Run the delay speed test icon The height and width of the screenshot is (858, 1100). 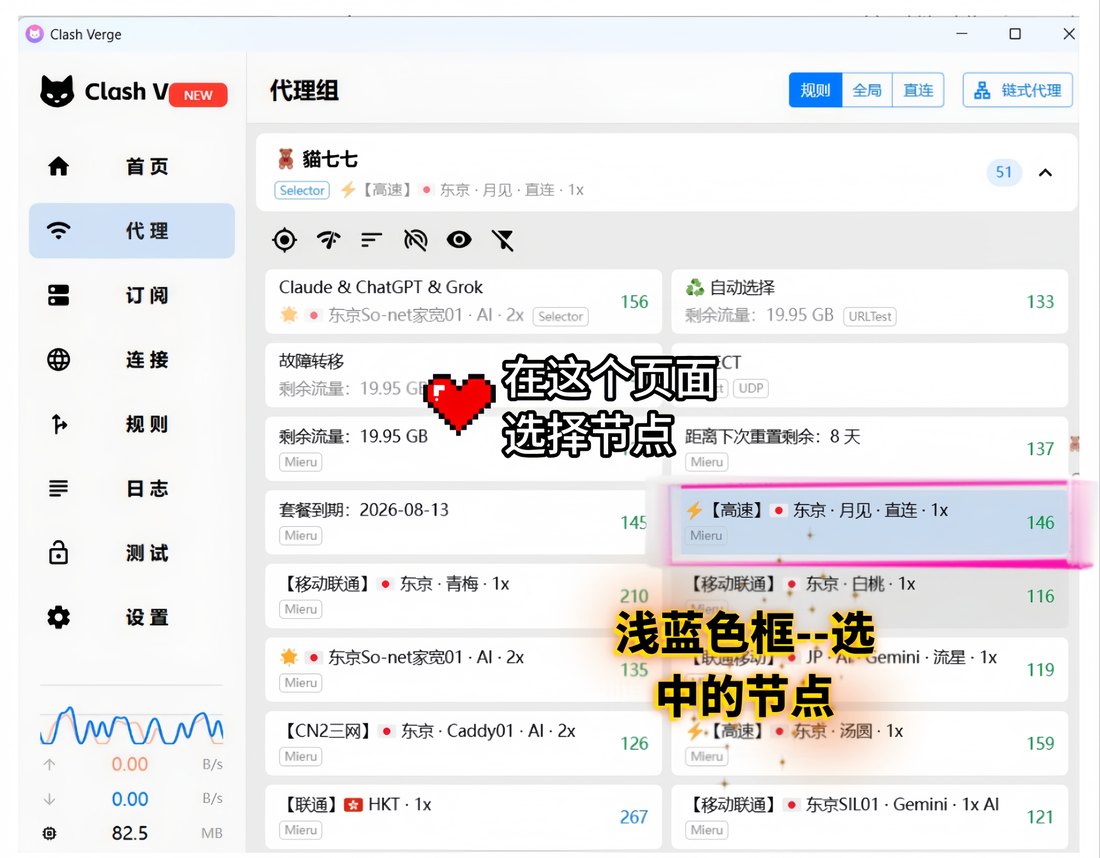(328, 240)
